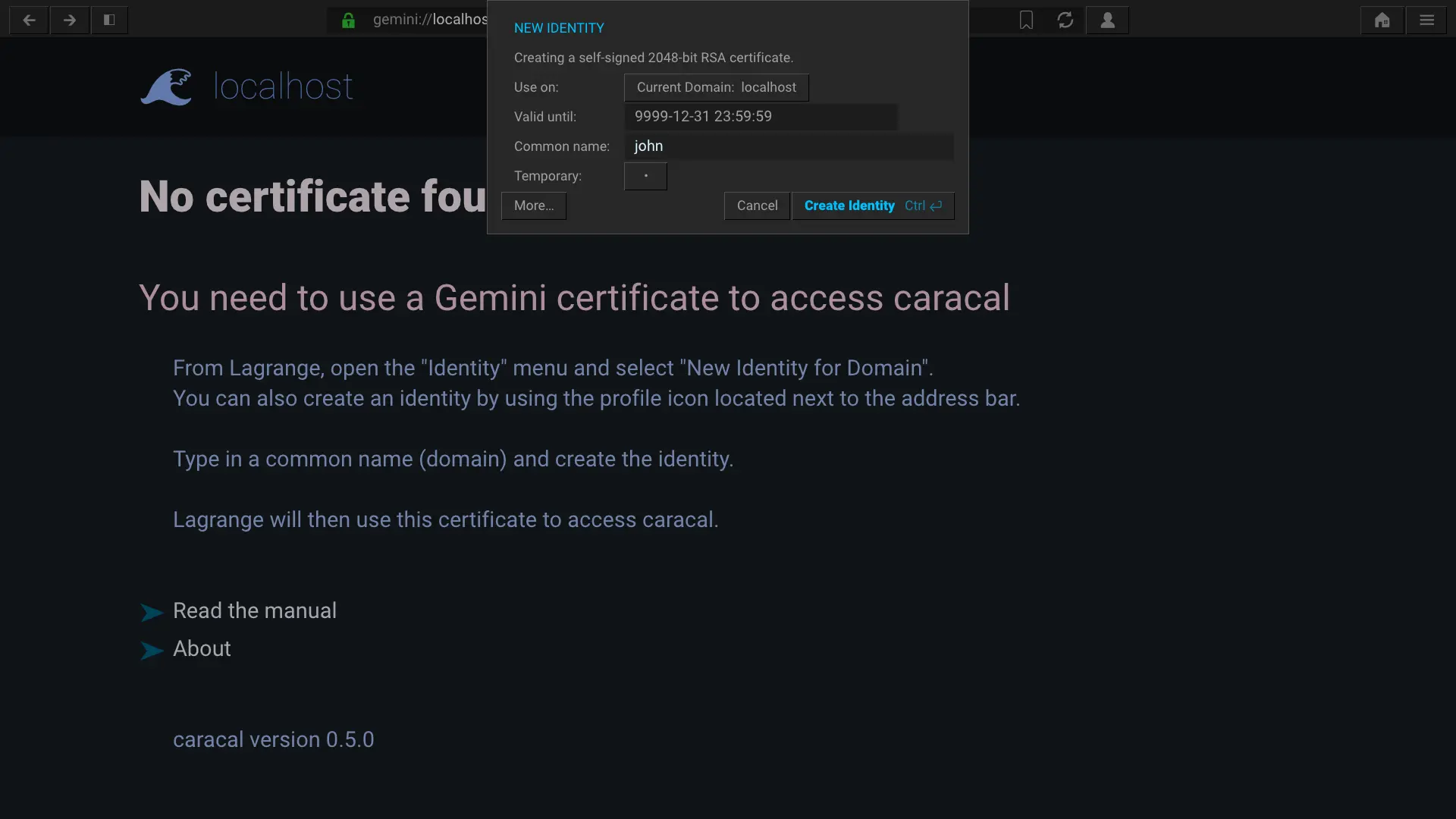Click the arrow beside About

(x=152, y=650)
